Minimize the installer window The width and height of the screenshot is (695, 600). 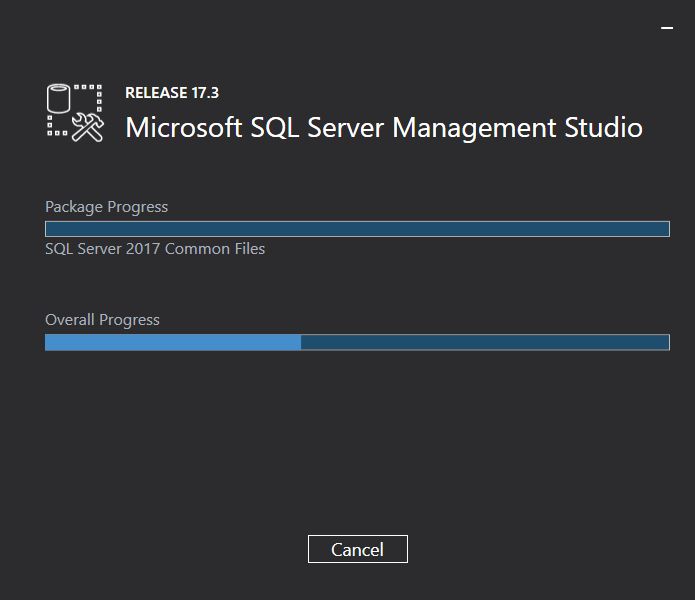pyautogui.click(x=667, y=29)
